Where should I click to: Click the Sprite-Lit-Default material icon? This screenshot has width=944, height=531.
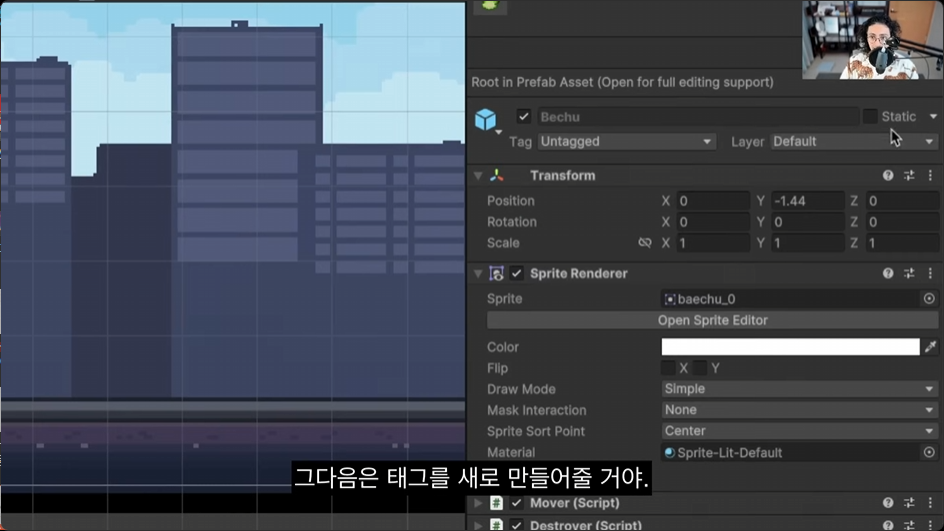click(669, 452)
